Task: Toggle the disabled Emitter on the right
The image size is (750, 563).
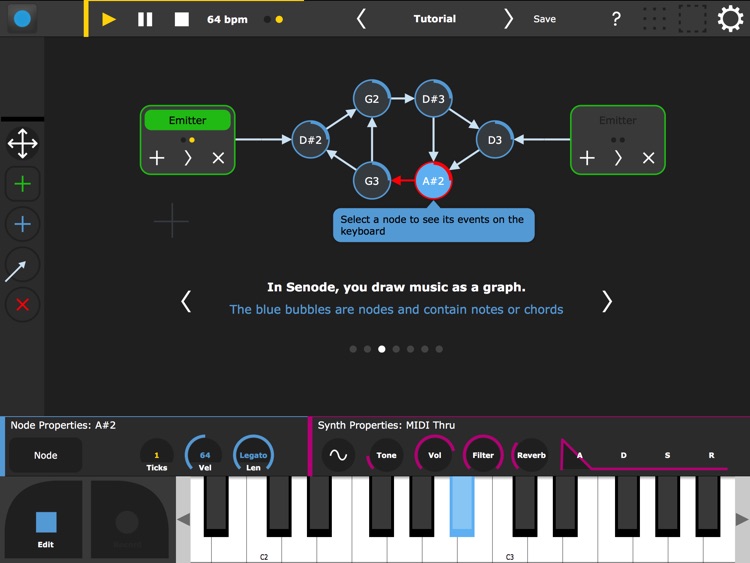Action: click(x=618, y=120)
